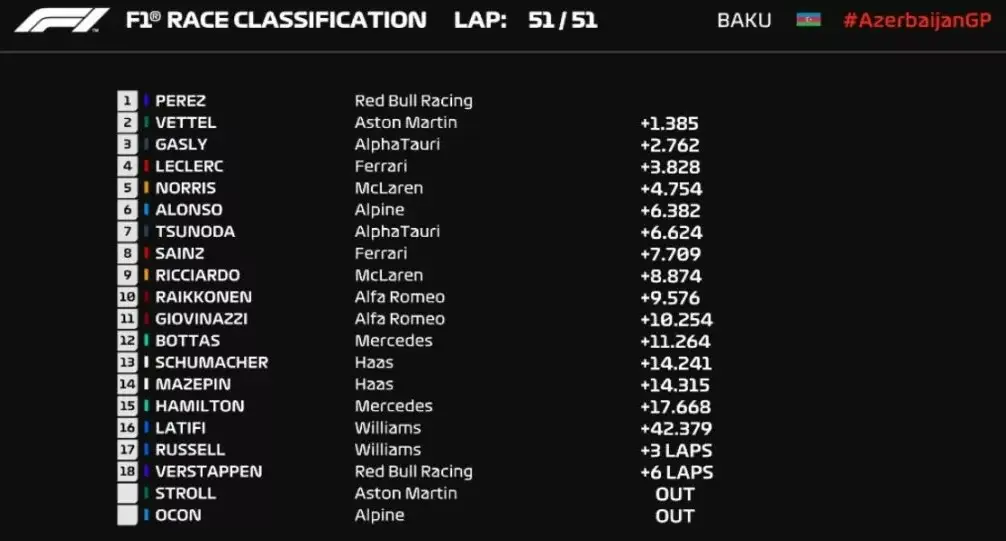Click the HAMILTON driver name
This screenshot has width=1006, height=541.
coord(199,406)
